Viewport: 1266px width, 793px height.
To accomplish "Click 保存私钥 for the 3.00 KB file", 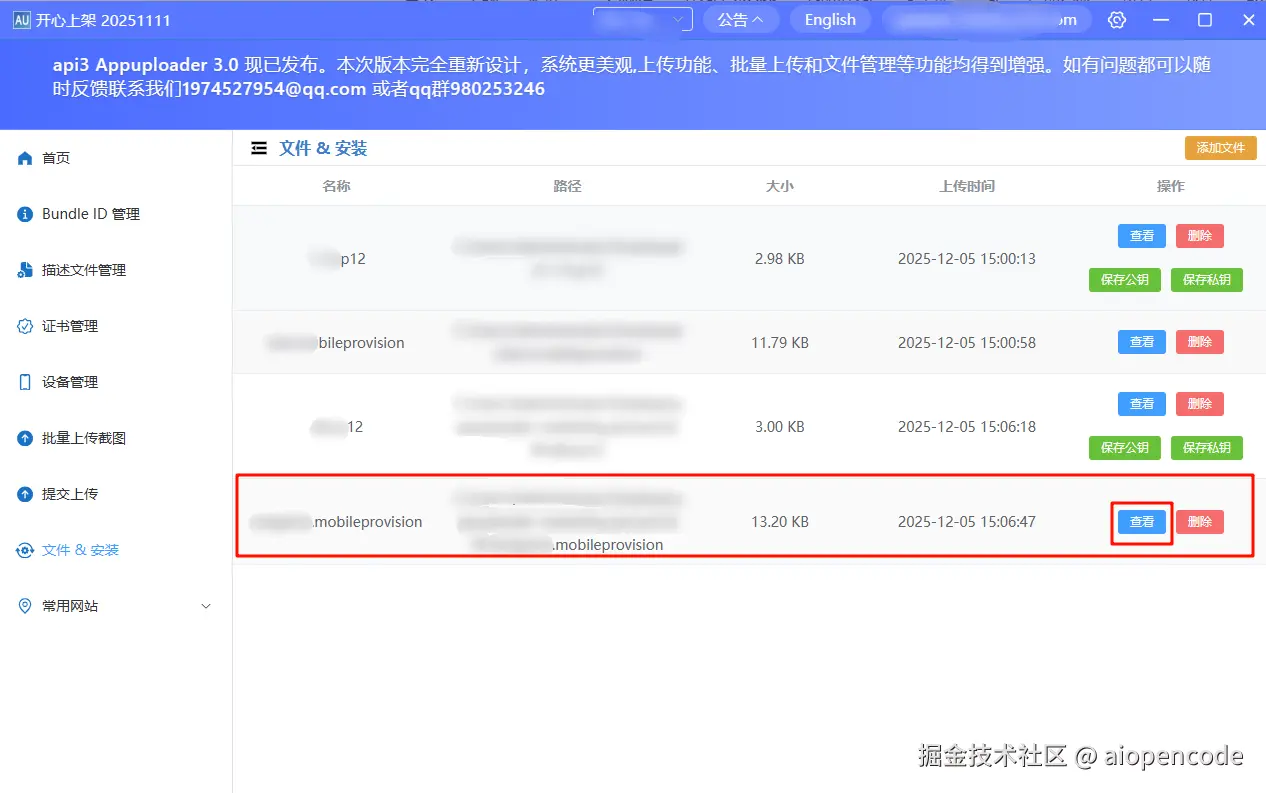I will pos(1207,448).
